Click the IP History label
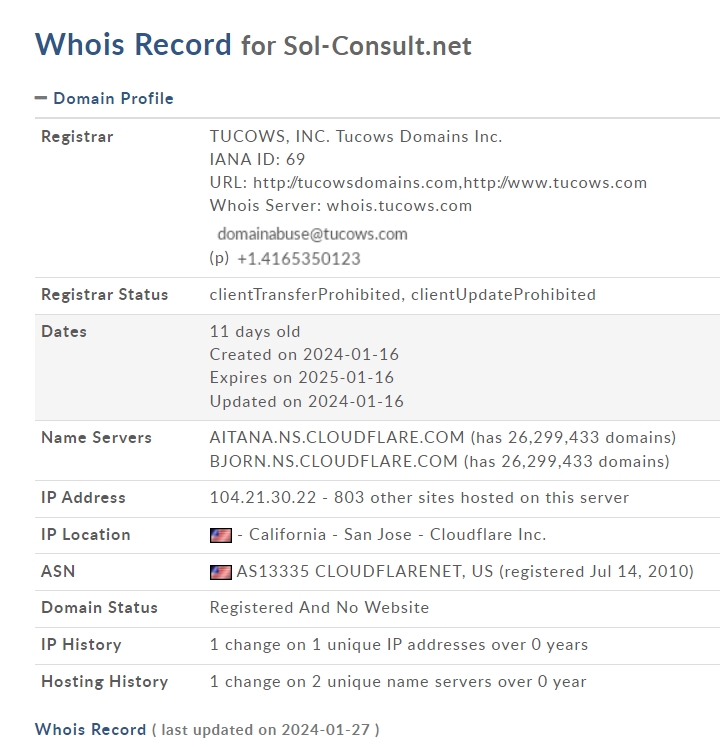The image size is (720, 747). [81, 645]
